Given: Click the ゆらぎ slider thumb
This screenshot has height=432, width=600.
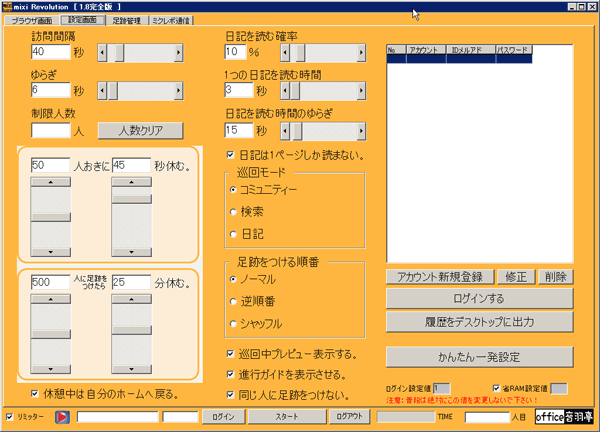Looking at the screenshot, I should click(113, 91).
